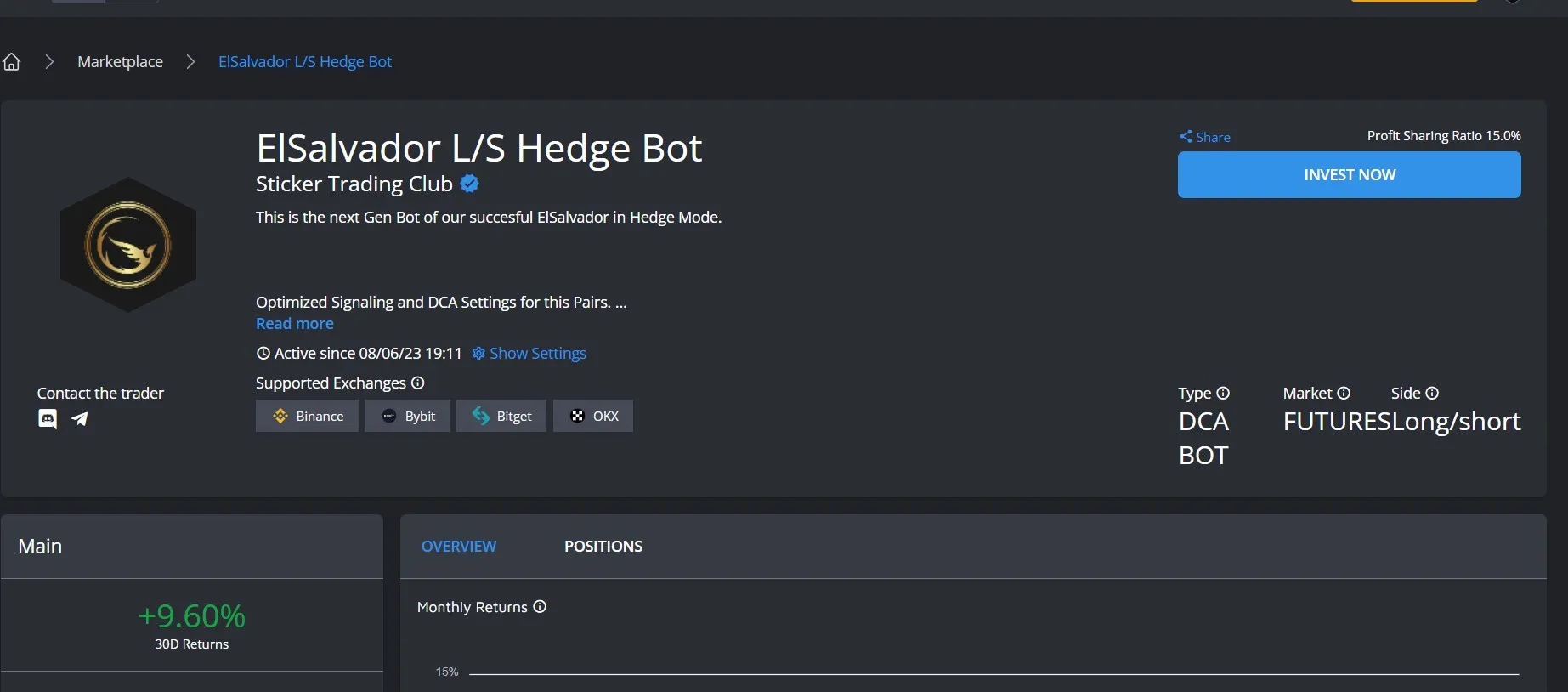Click the Supported Exchanges info icon

point(417,383)
